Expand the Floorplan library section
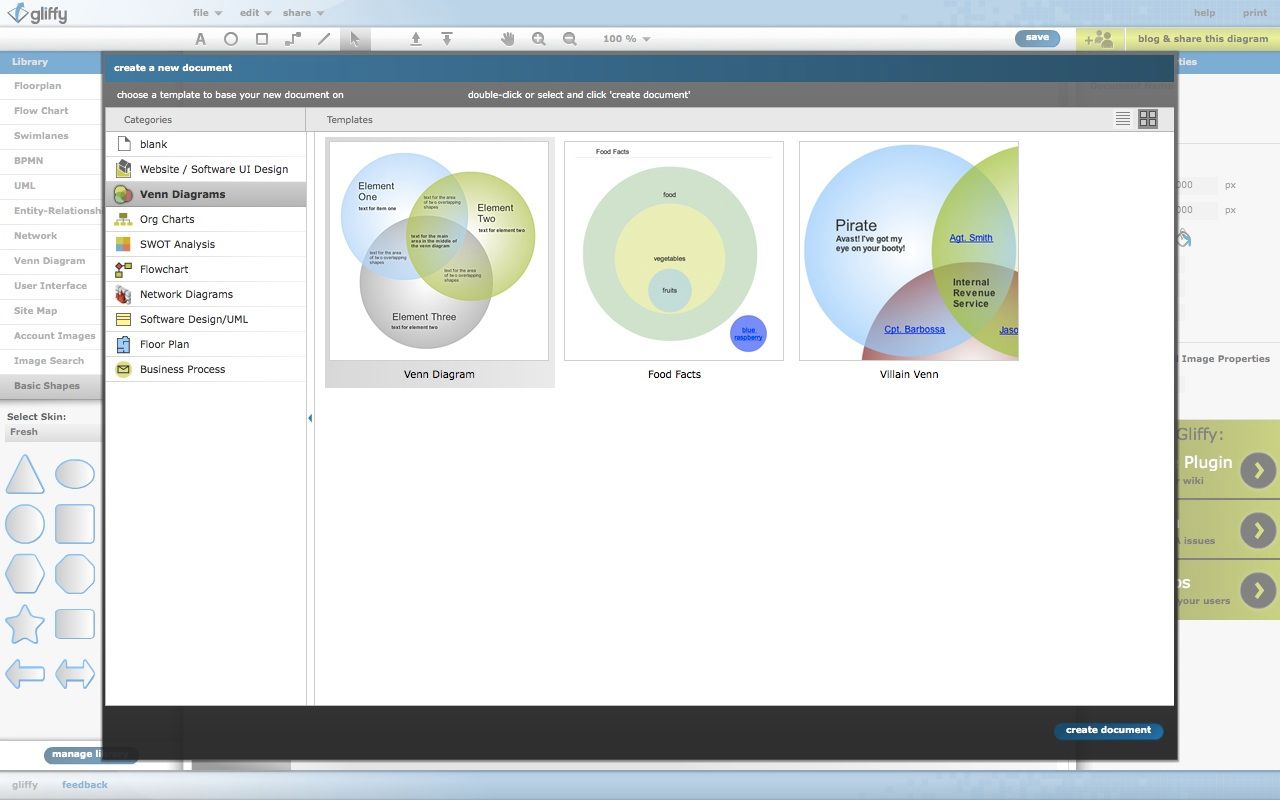The height and width of the screenshot is (800, 1280). coord(51,86)
